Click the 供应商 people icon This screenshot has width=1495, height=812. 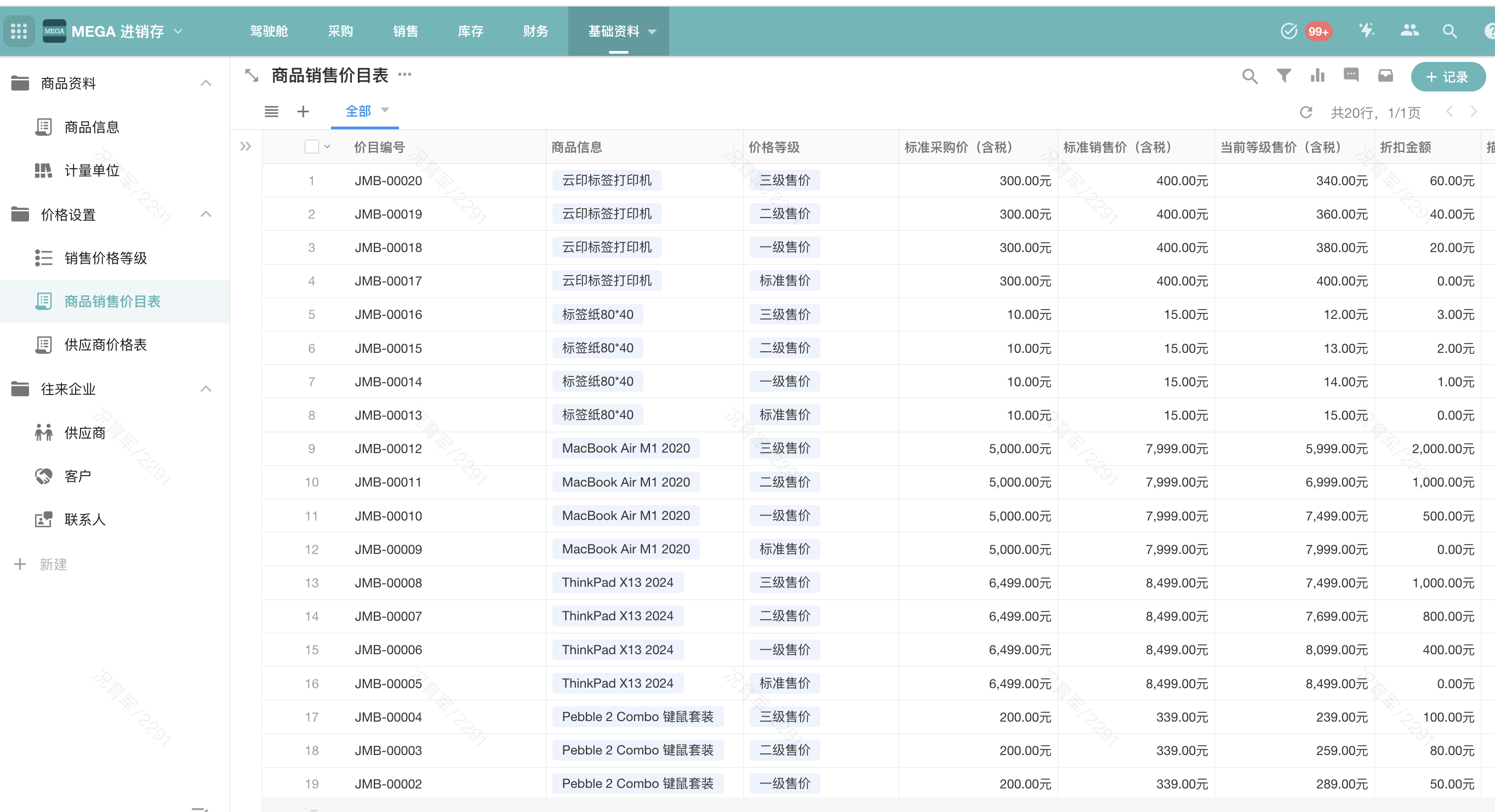click(43, 432)
